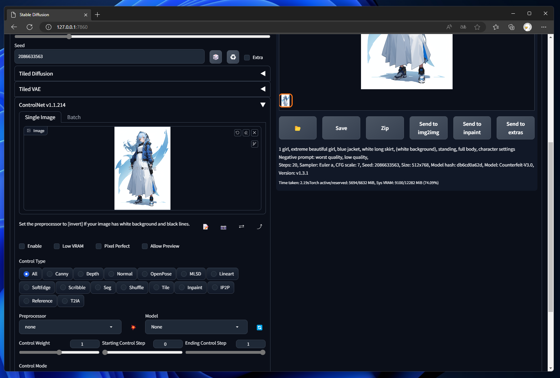Select the Depth control type
Viewport: 560px width, 378px height.
88,274
